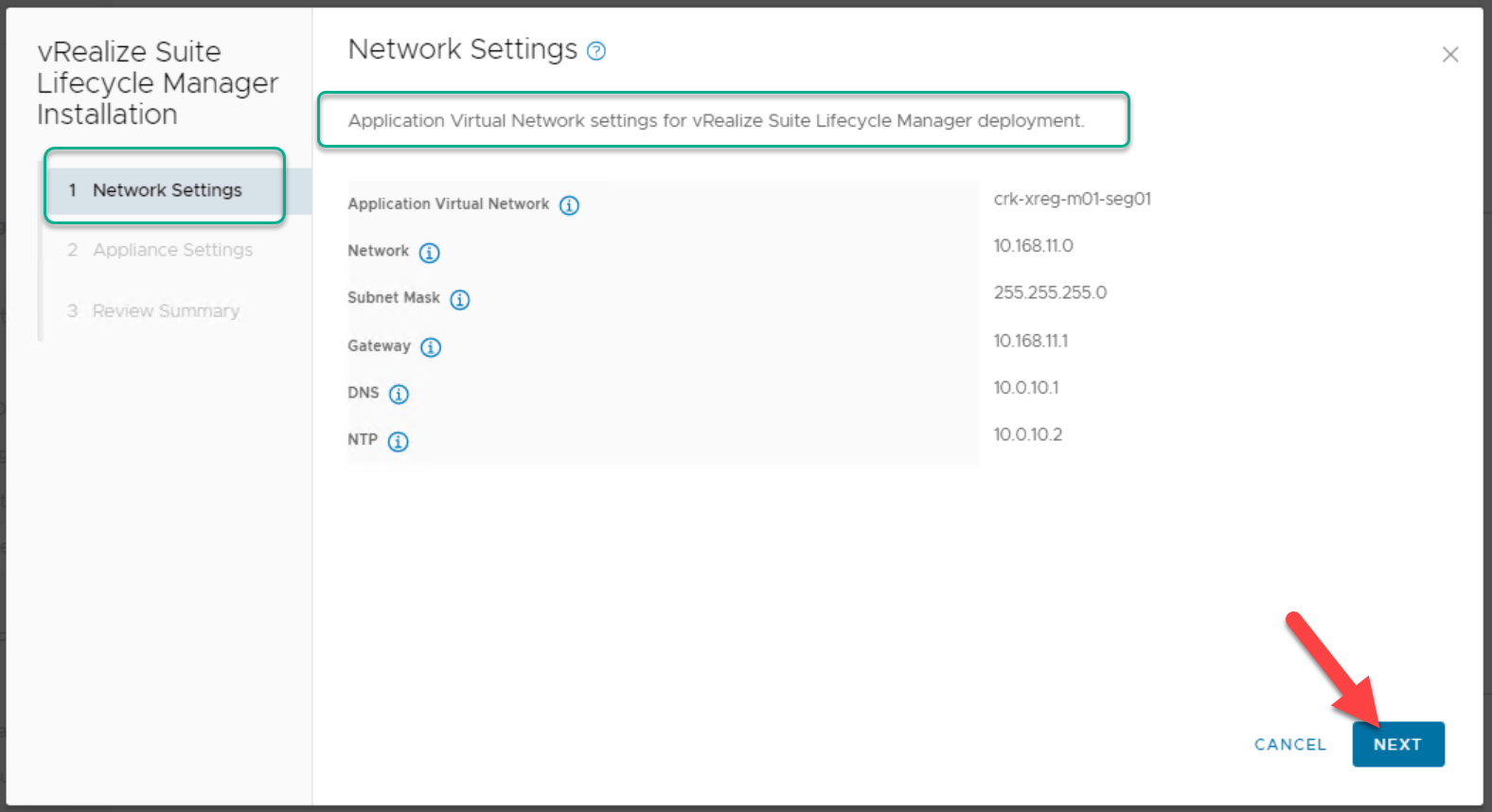Go to step 2 Appliance Settings
Screen dimensions: 1492x812
pyautogui.click(x=172, y=250)
